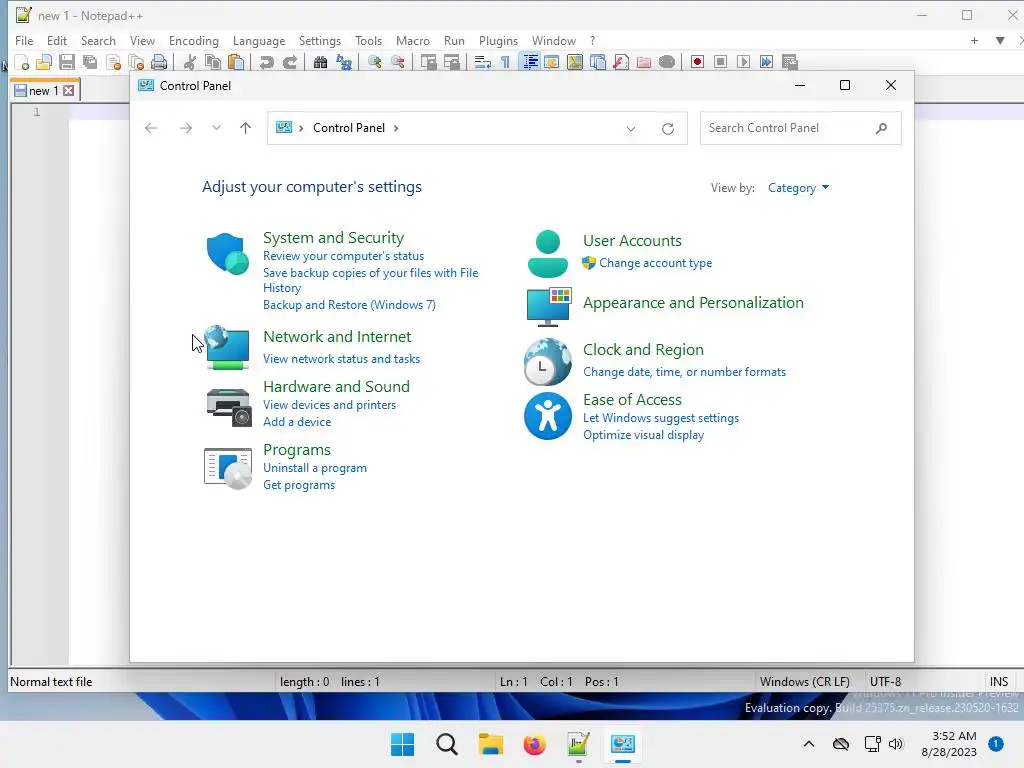The image size is (1024, 768).
Task: Click the Programs category icon
Action: pos(227,468)
